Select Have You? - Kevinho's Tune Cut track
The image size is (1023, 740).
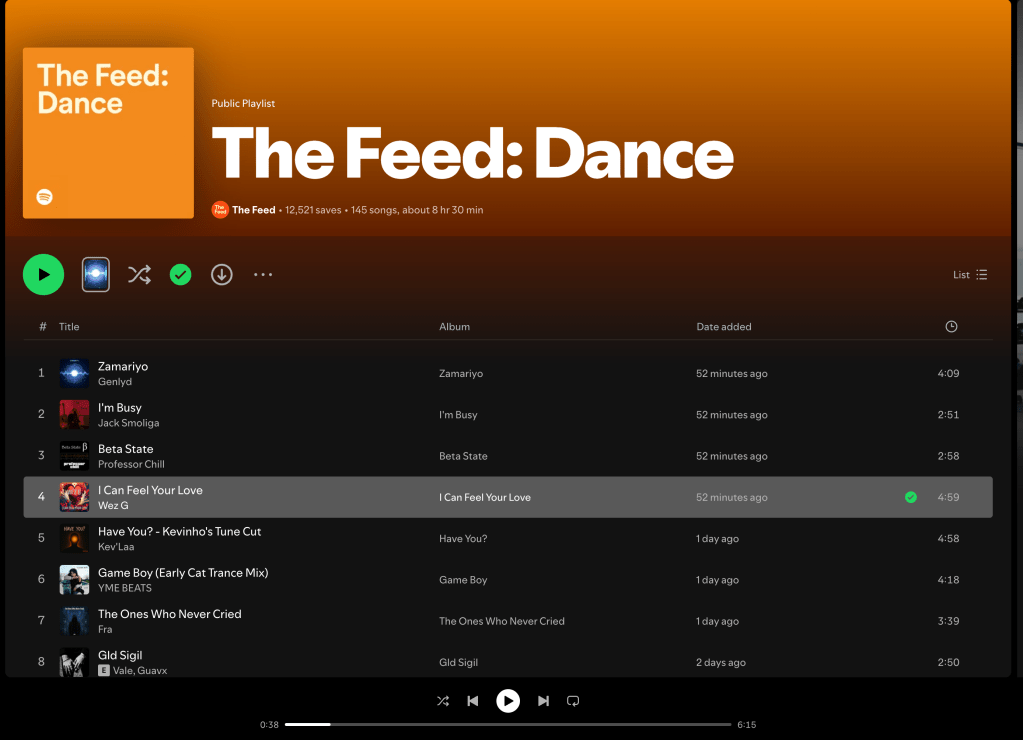tap(179, 531)
